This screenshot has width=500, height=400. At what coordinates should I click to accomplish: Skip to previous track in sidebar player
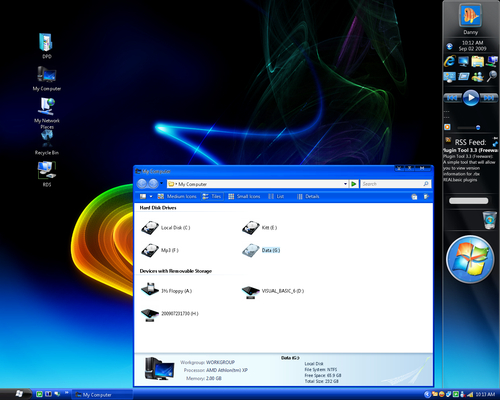coord(452,98)
